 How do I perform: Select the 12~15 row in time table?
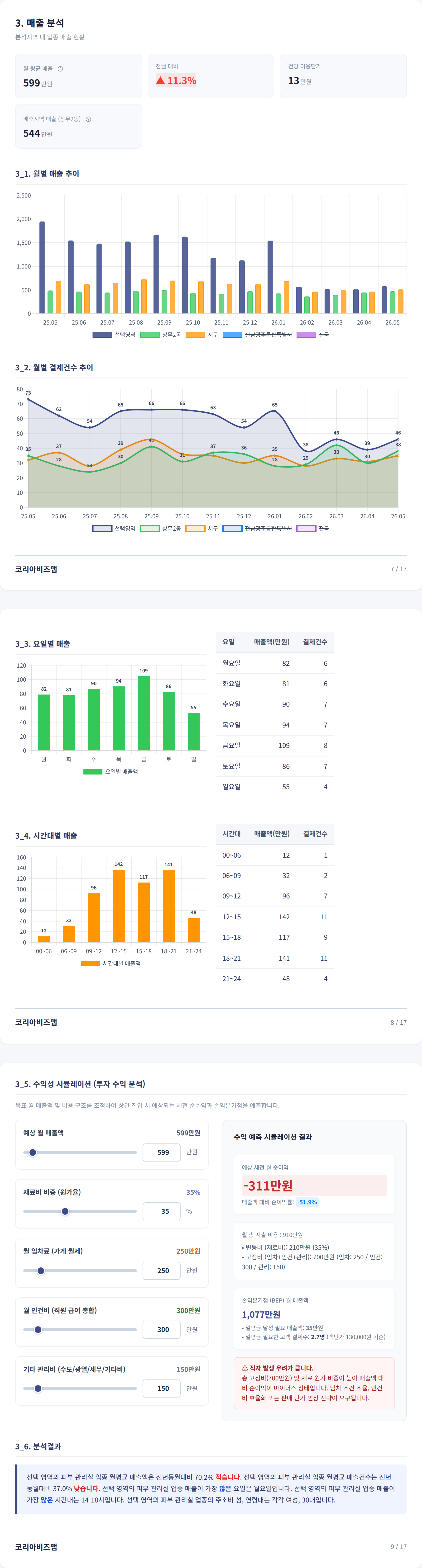tap(275, 917)
